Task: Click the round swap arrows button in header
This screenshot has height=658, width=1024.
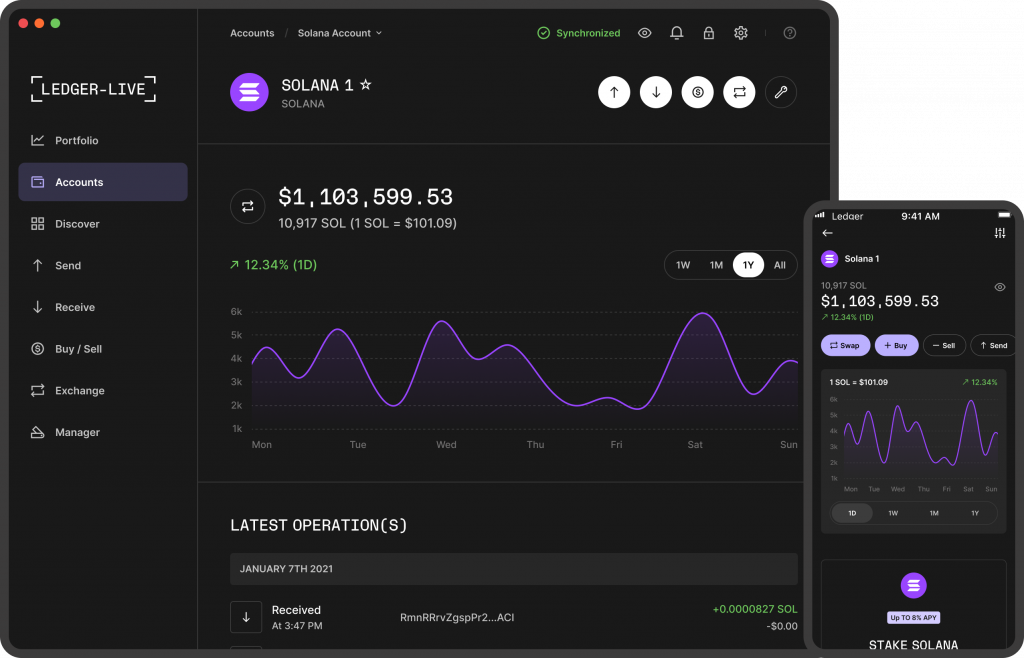Action: [x=739, y=93]
